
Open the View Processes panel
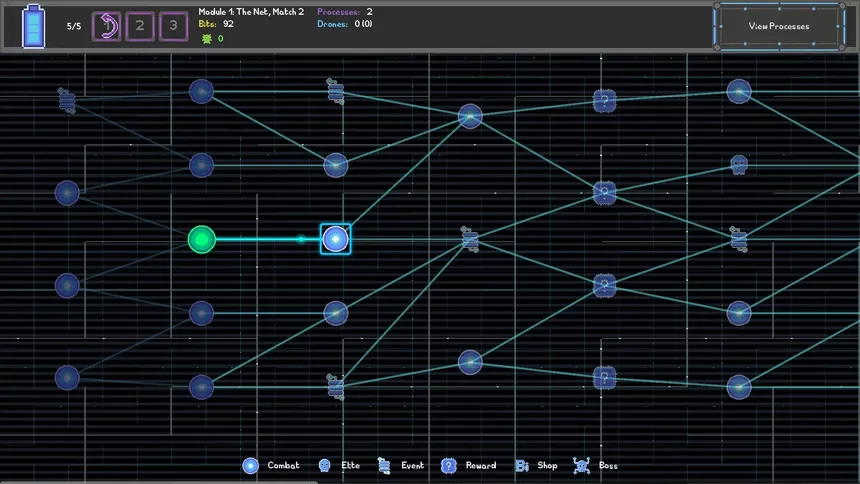pos(779,26)
